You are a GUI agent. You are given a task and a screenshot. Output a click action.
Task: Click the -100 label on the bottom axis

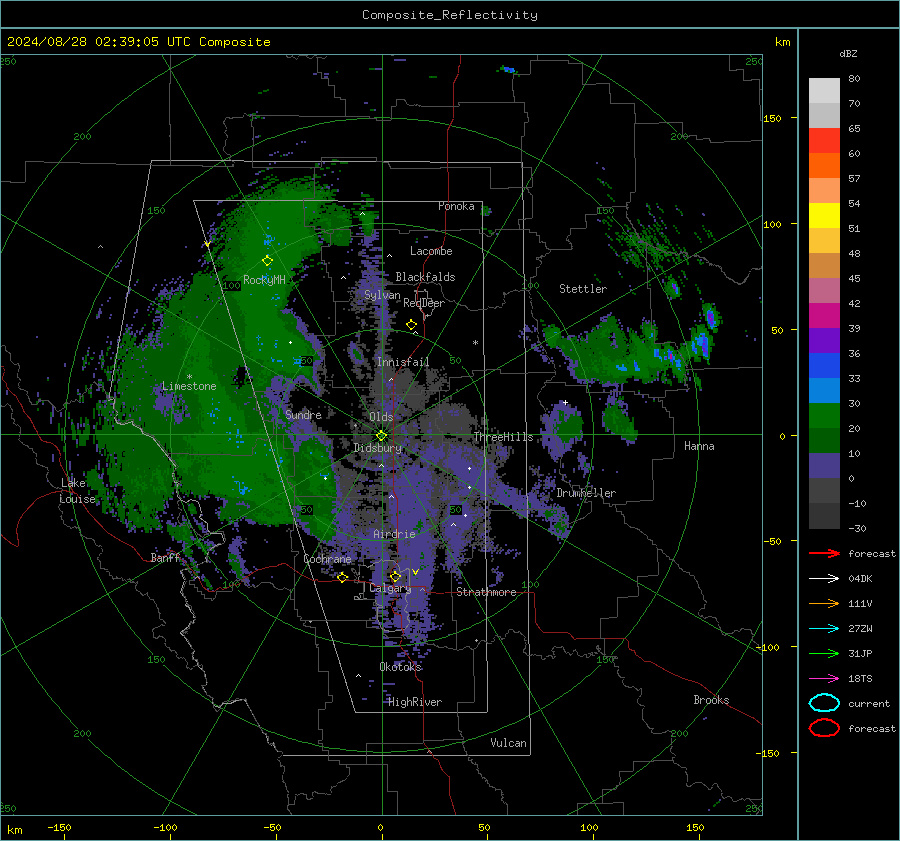pyautogui.click(x=165, y=828)
